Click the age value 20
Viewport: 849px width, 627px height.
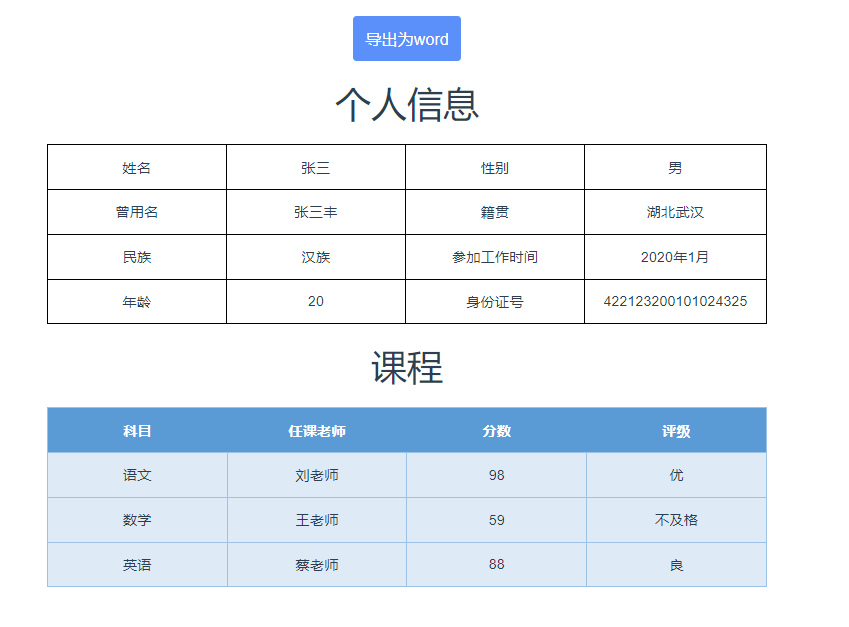[315, 301]
